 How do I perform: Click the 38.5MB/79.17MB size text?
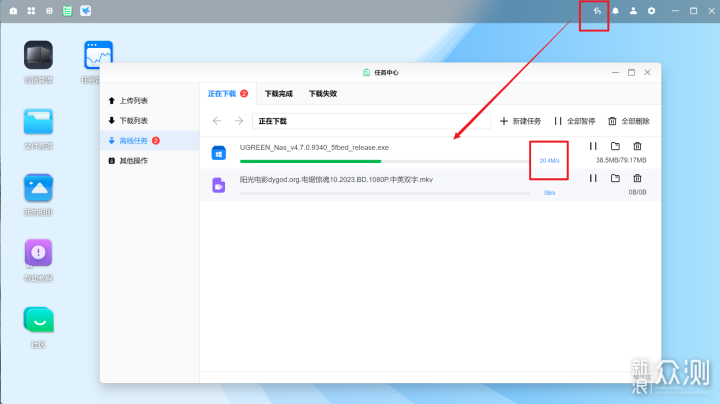[621, 160]
